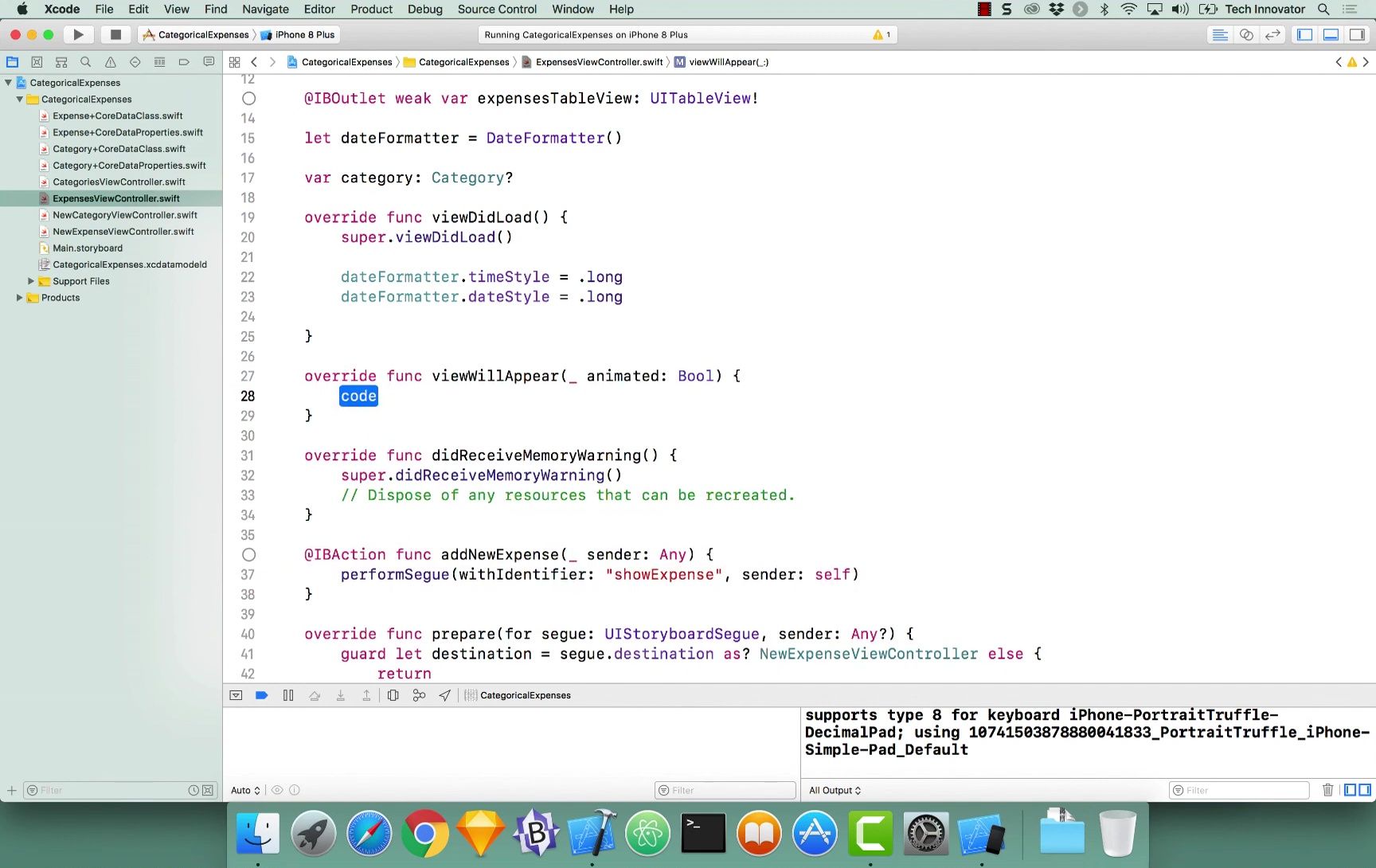
Task: Open the Debug navigator tab
Action: pos(159,62)
